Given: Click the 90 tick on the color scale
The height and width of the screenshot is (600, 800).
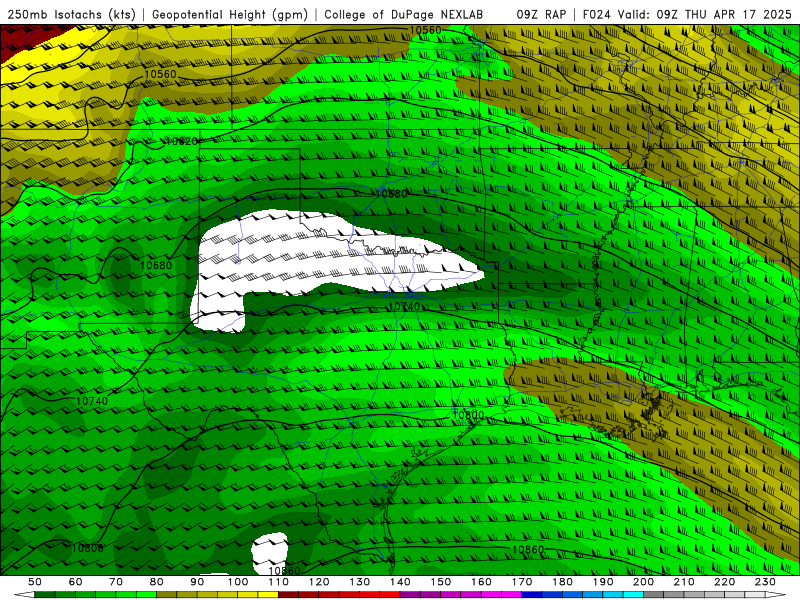Looking at the screenshot, I should click(x=197, y=582).
